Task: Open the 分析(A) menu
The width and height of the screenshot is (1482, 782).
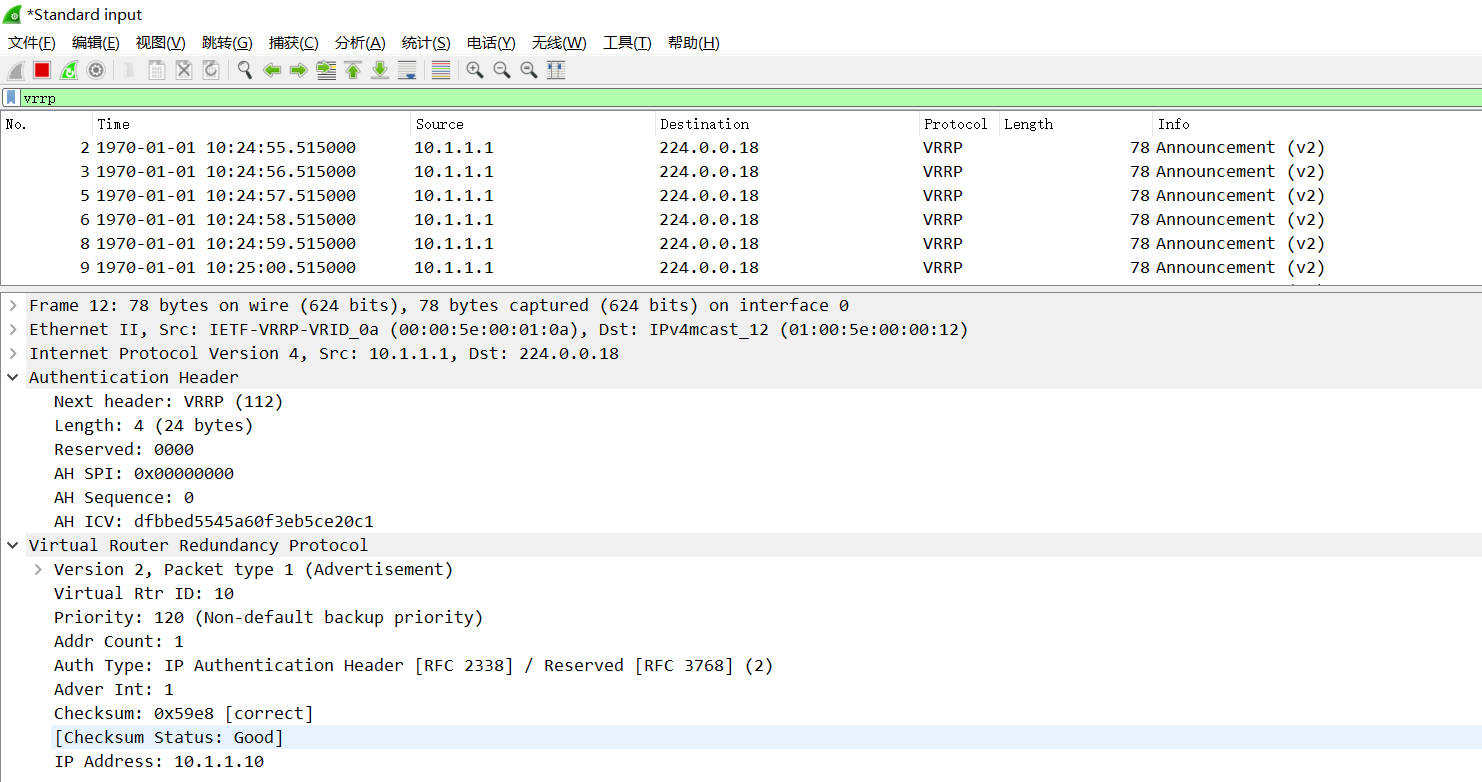Action: tap(360, 43)
